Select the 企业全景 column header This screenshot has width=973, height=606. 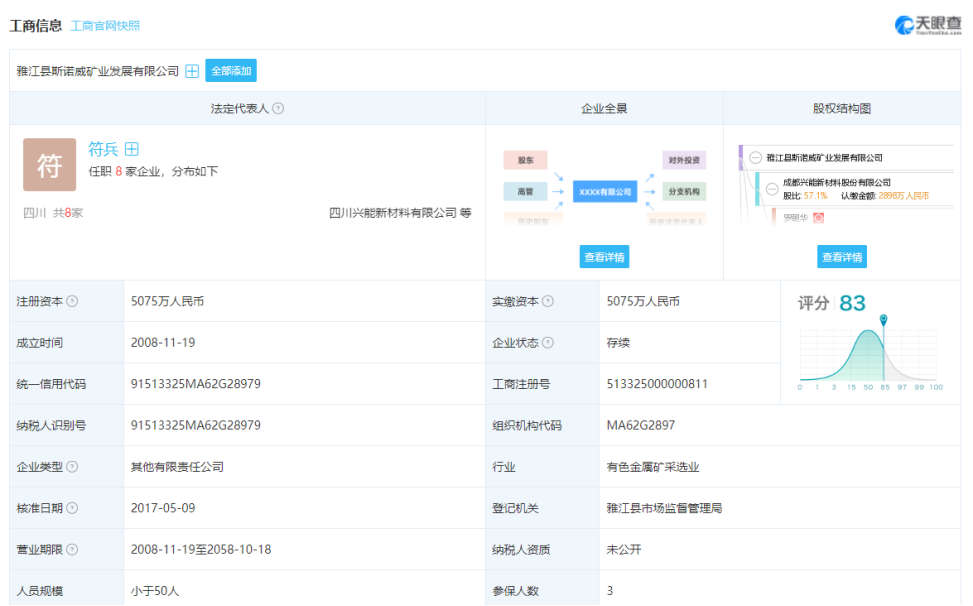click(604, 109)
